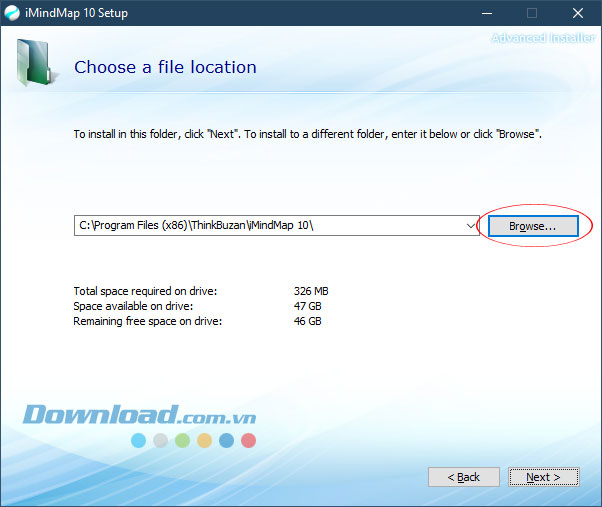Click the Browse... button

click(x=533, y=226)
